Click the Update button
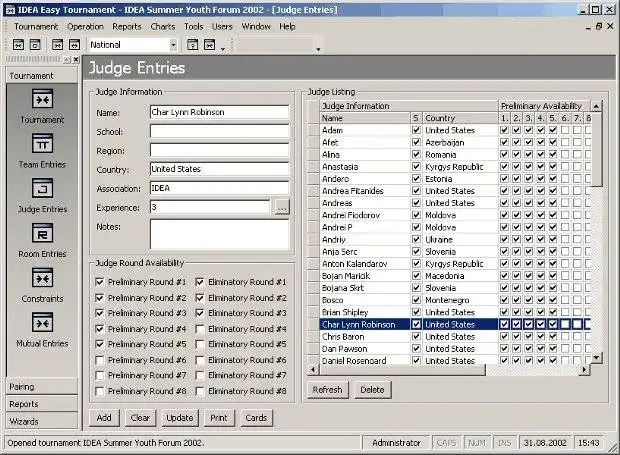The height and width of the screenshot is (455, 620). [x=180, y=418]
